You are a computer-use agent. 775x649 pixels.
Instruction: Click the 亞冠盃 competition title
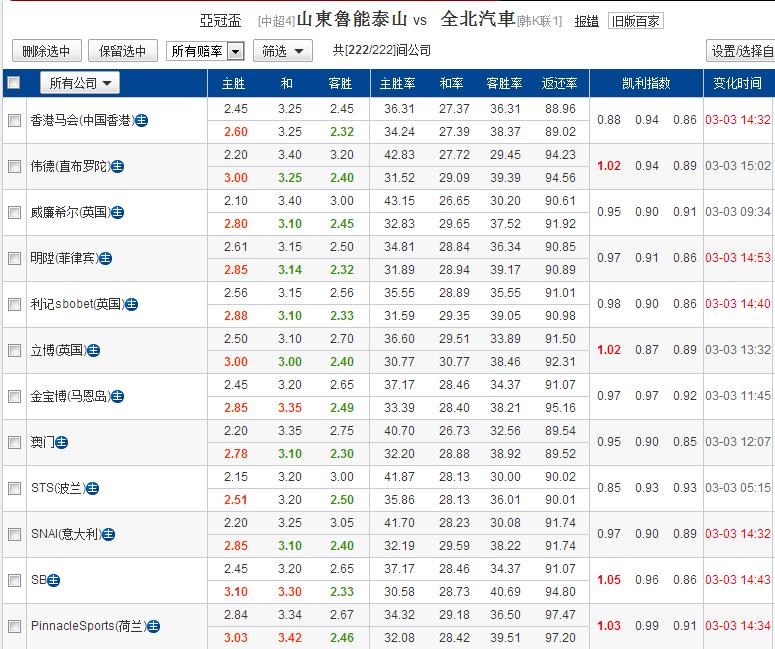tap(220, 21)
